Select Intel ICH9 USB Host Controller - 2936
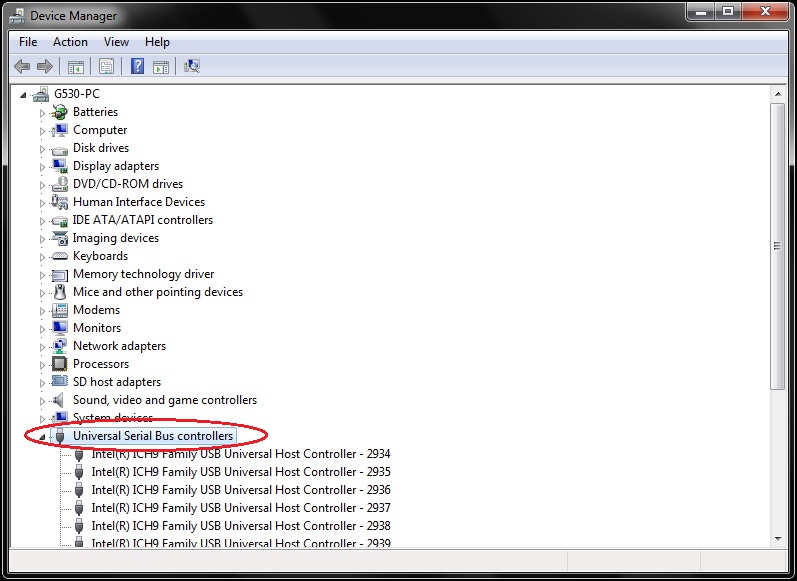 pos(240,490)
